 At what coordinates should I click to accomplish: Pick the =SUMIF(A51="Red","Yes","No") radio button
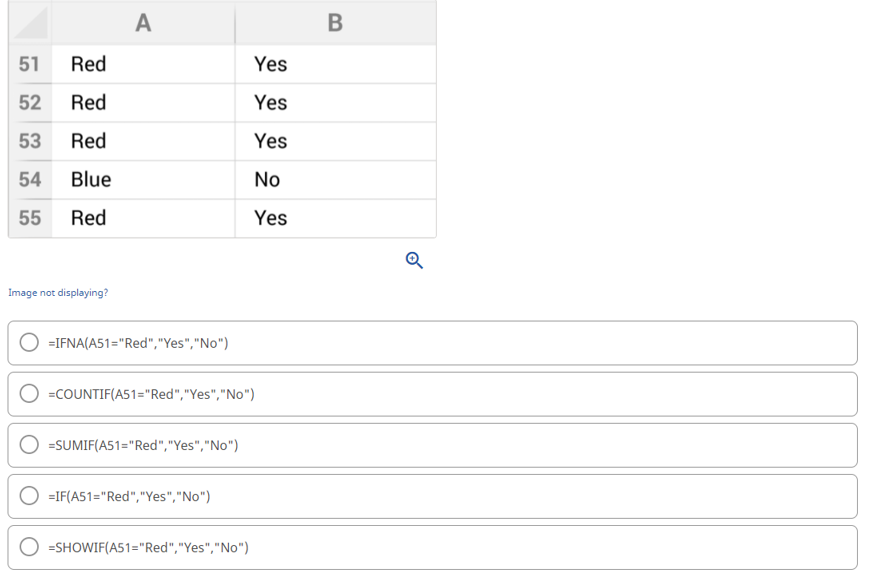(x=27, y=445)
